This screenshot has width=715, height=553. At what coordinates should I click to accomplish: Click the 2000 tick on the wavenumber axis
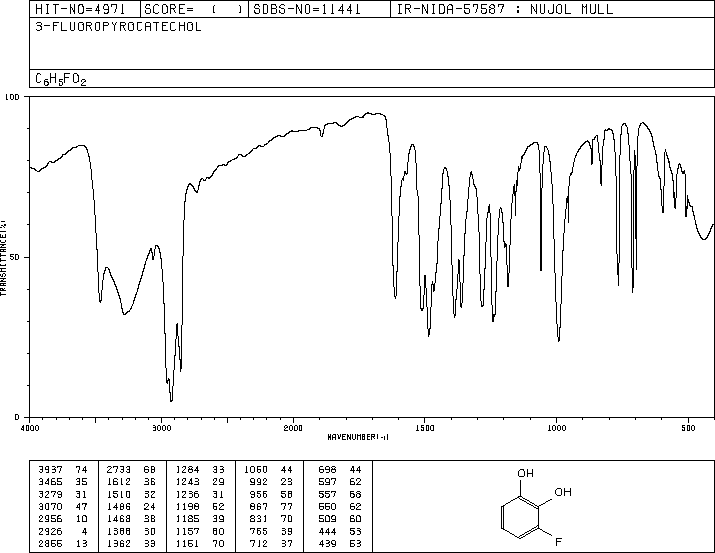[293, 428]
